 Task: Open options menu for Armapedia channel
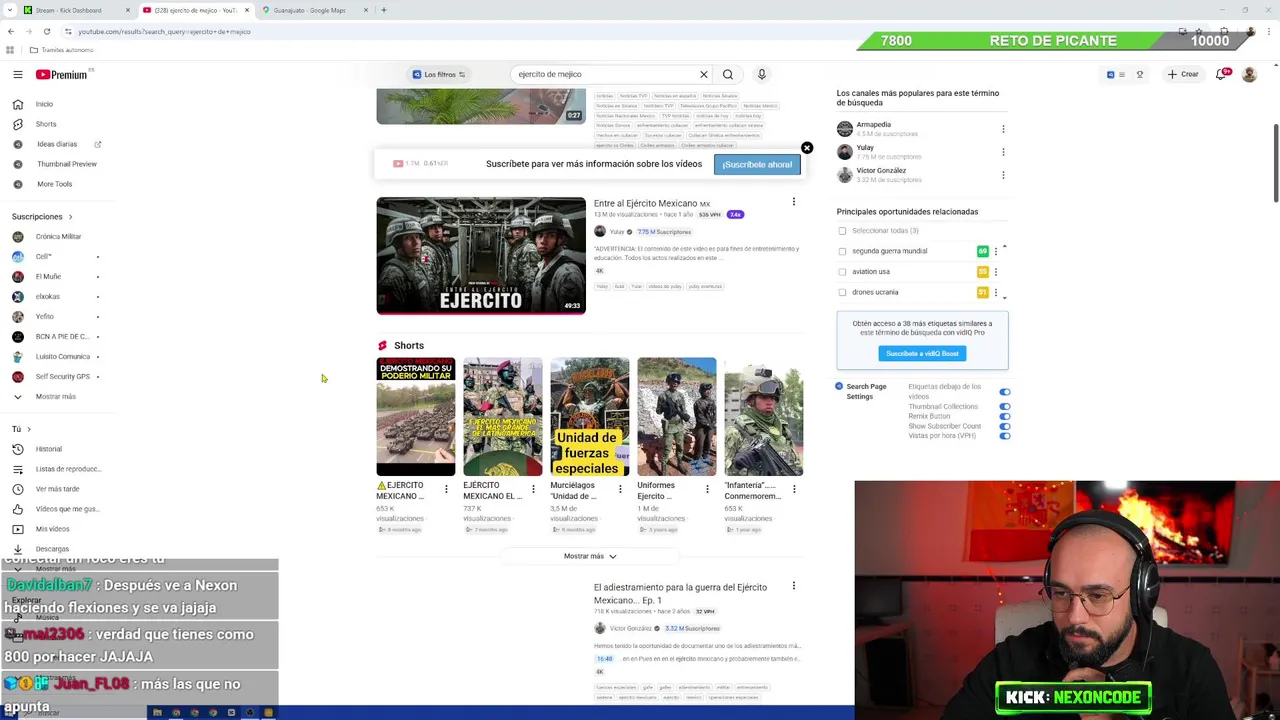click(x=1003, y=129)
